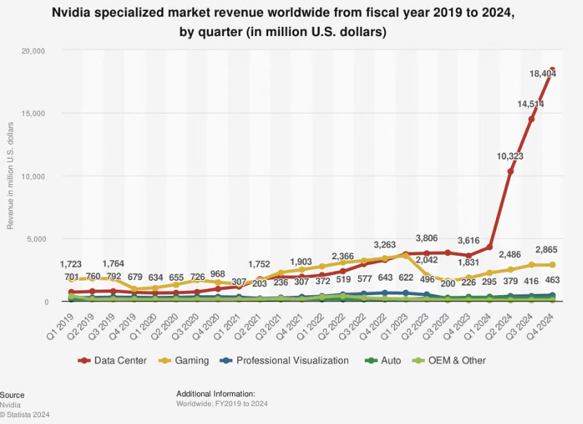Click the 10,323 data label
The image size is (583, 424).
[x=510, y=156]
